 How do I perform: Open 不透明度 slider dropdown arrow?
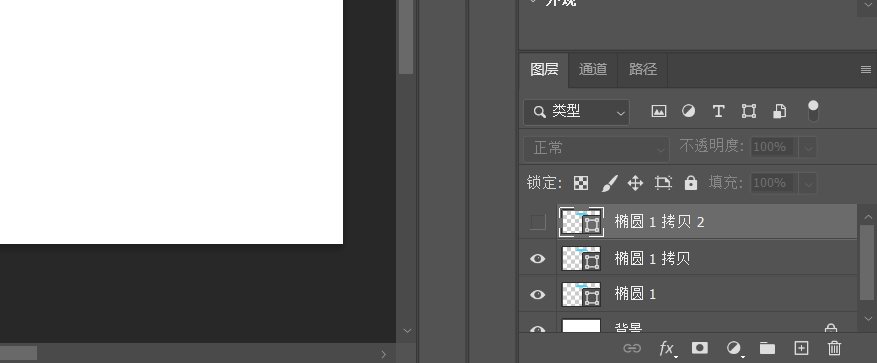coord(808,148)
